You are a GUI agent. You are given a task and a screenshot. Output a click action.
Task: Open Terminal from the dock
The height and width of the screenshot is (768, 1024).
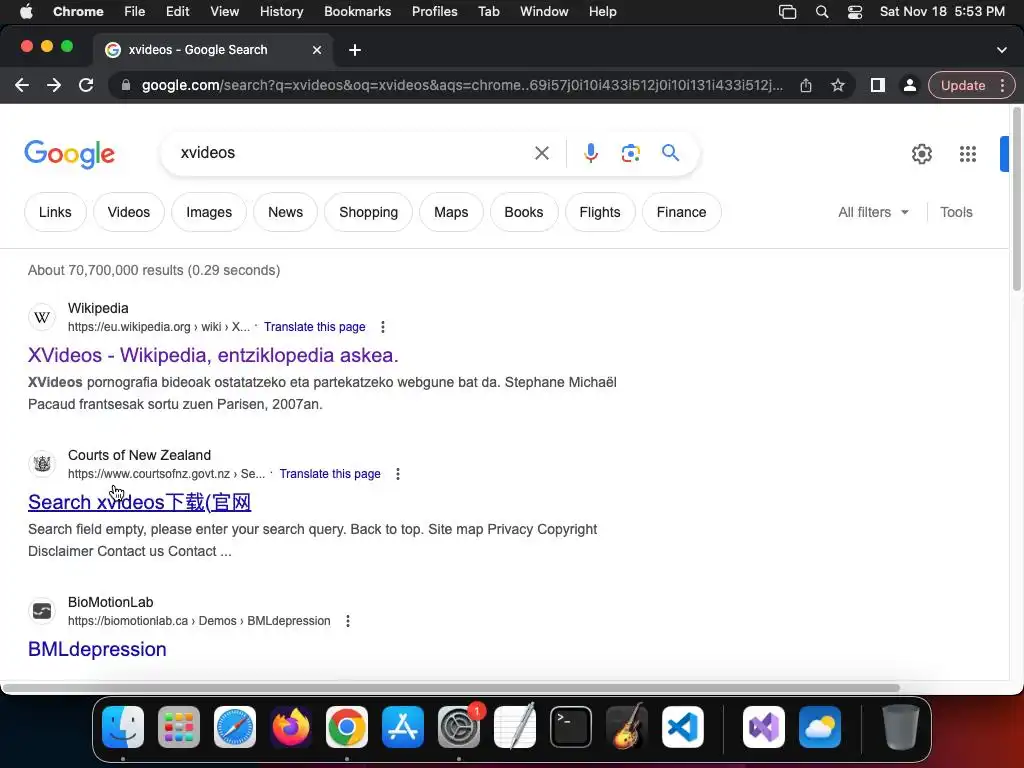[571, 727]
